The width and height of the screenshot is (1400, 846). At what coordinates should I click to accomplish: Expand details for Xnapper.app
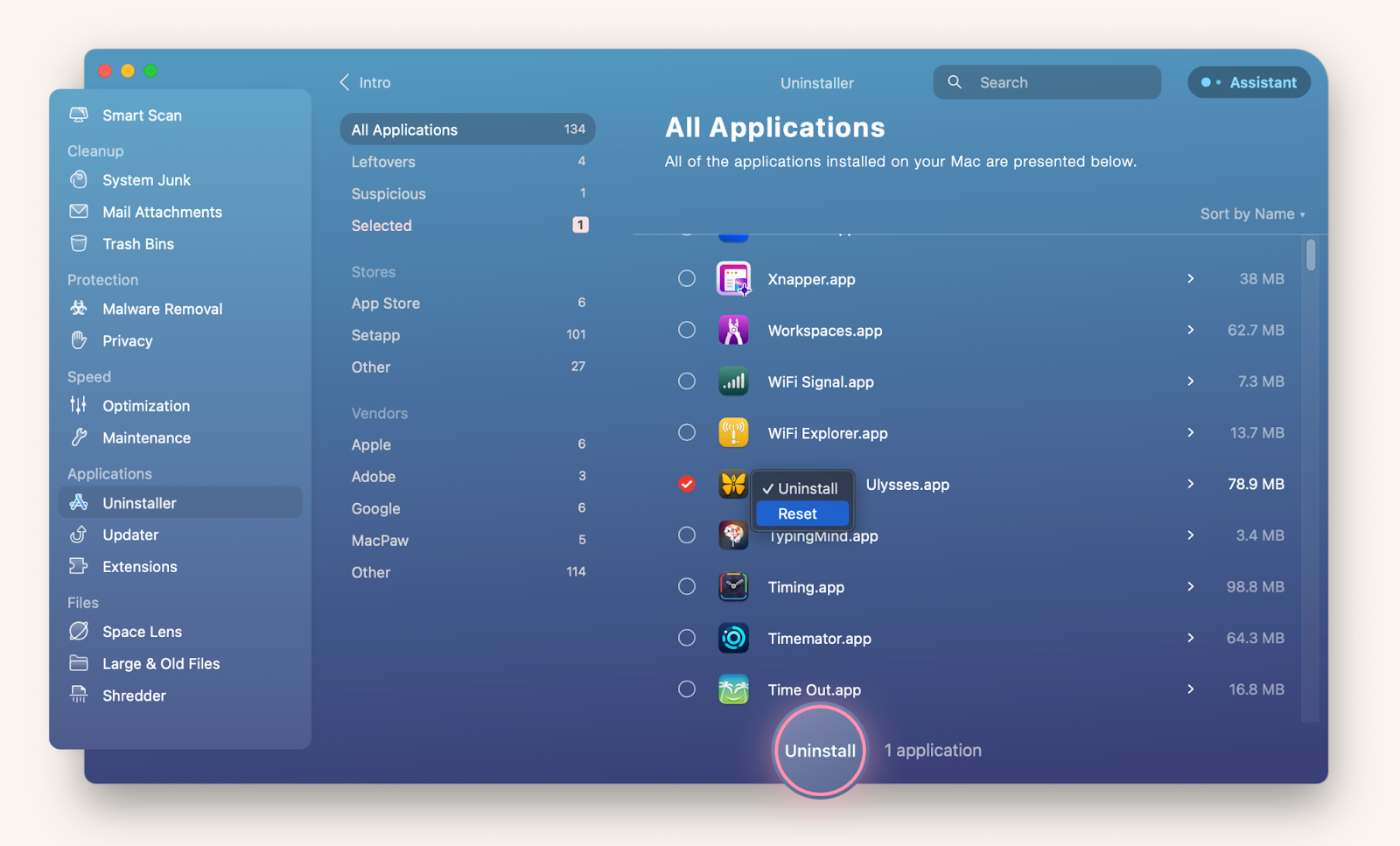[x=1191, y=278]
